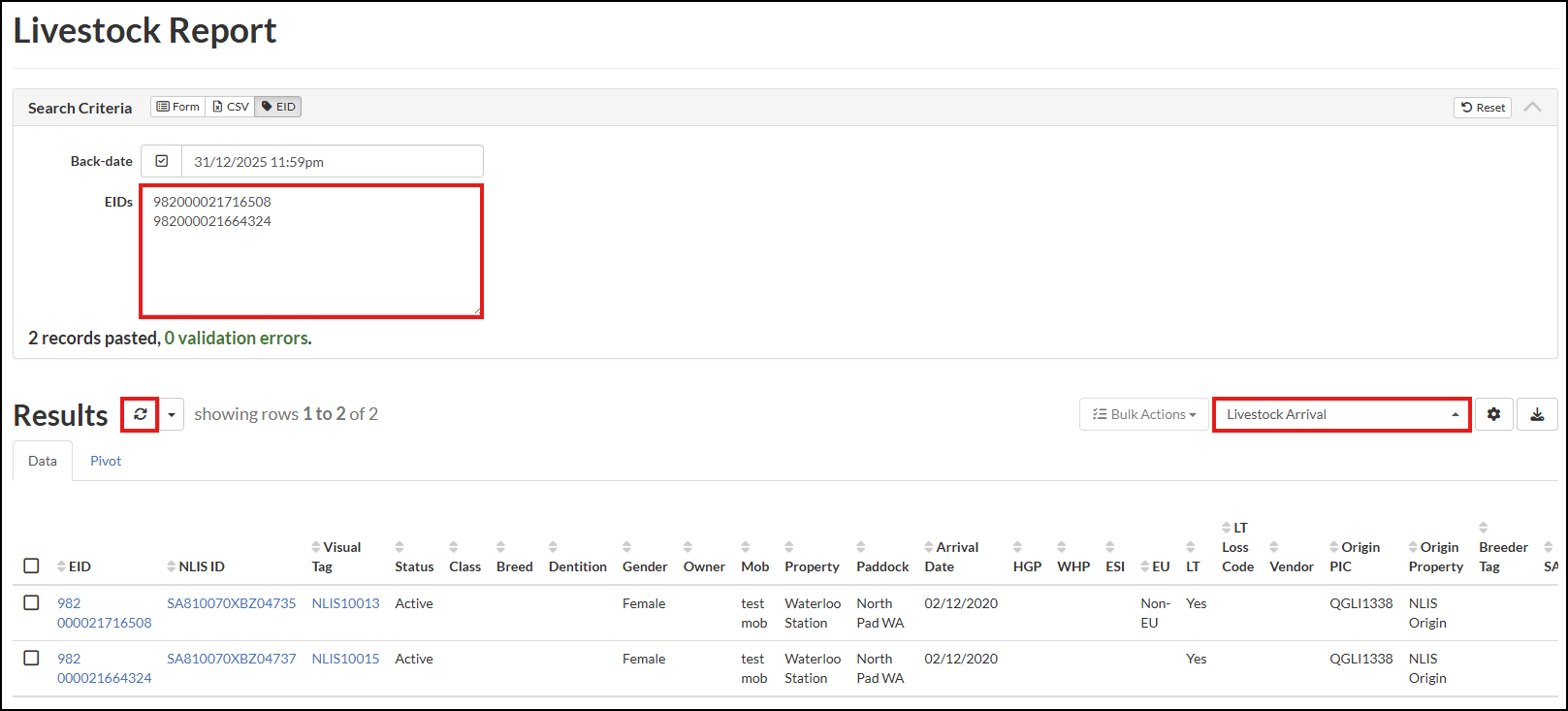Sort by the EID column
1568x711 pixels.
coord(74,566)
